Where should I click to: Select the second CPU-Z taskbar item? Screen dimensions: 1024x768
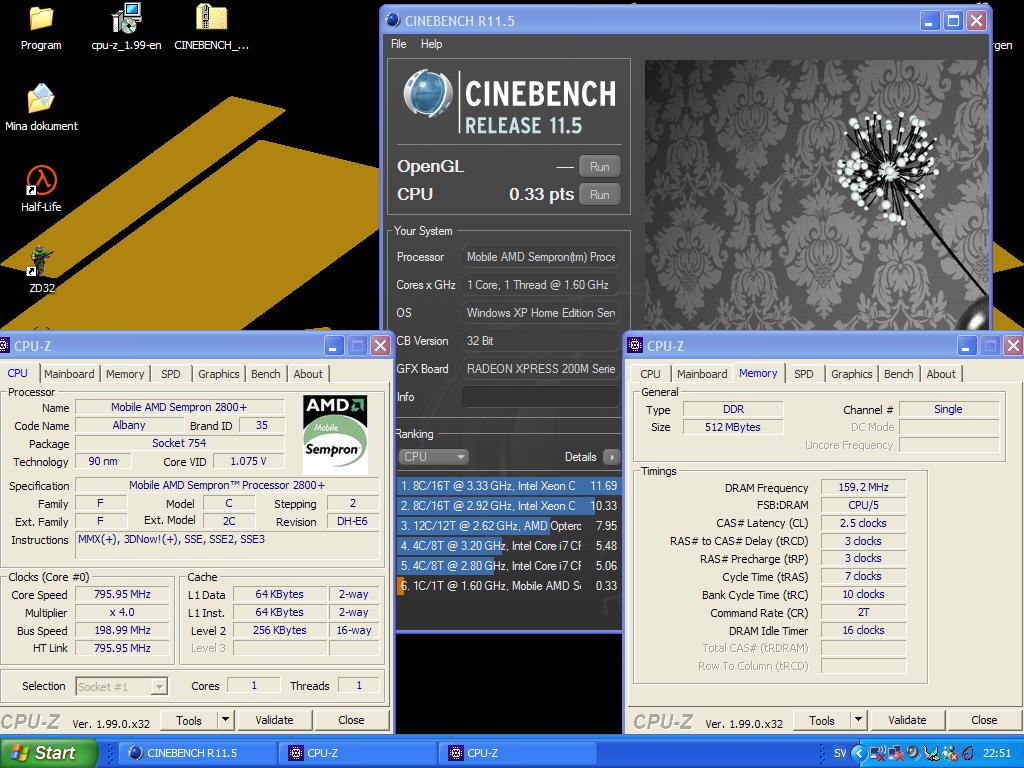click(520, 753)
